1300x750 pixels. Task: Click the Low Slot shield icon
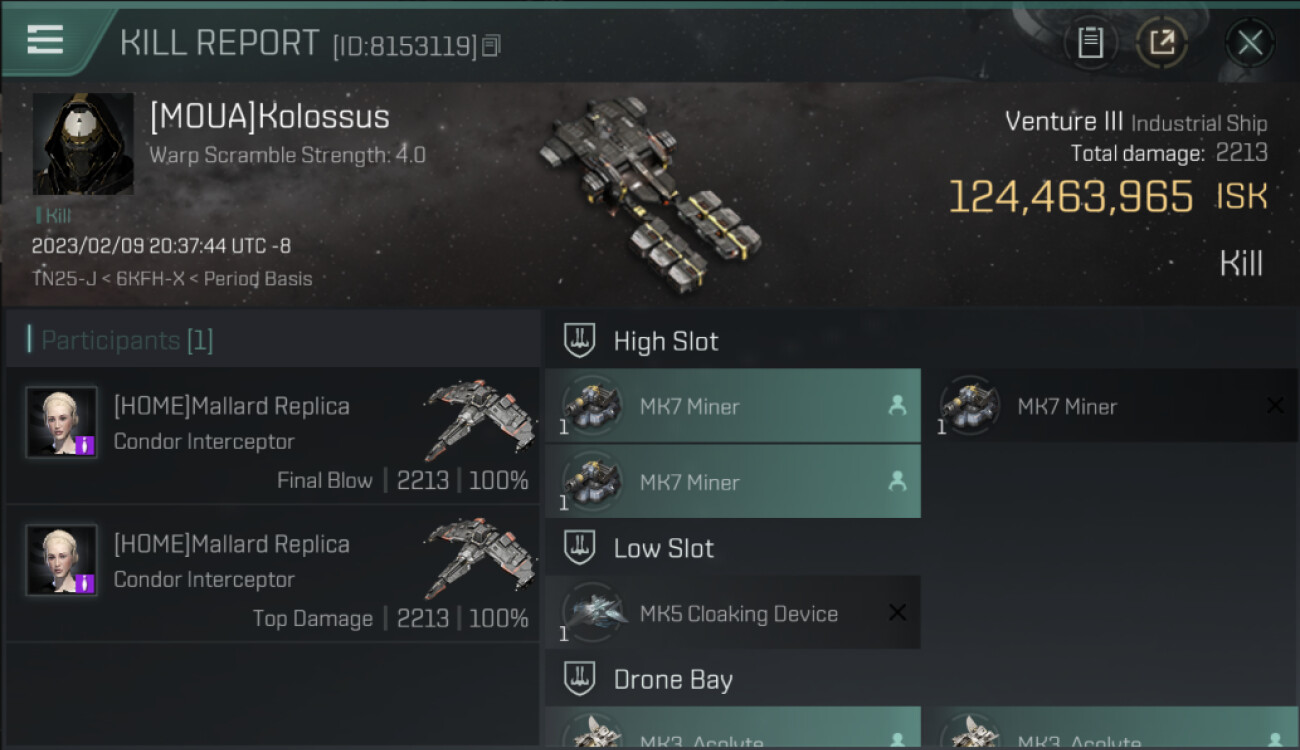[x=580, y=548]
